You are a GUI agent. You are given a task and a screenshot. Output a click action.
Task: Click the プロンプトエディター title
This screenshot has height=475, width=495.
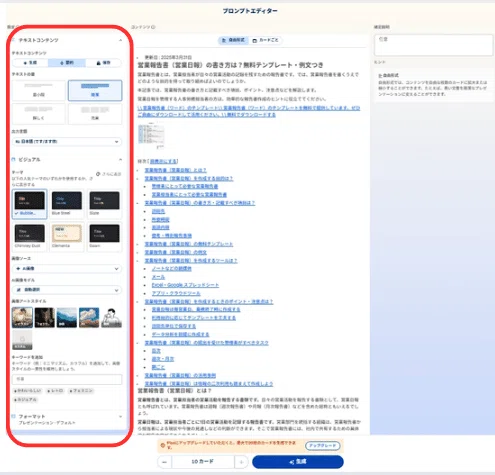click(x=250, y=11)
